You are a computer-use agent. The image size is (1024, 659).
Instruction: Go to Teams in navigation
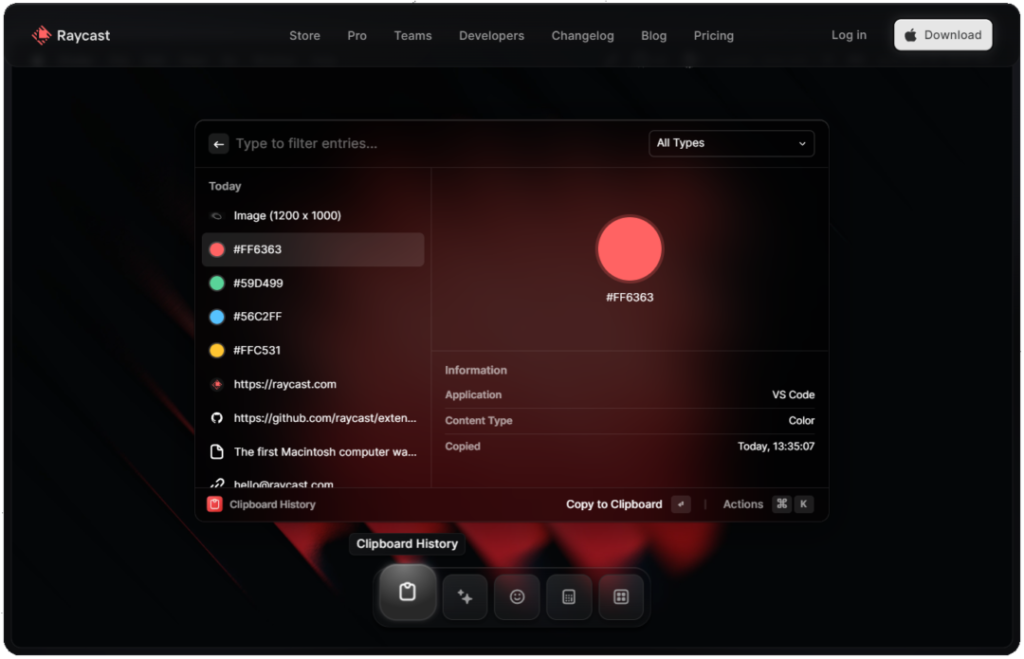click(413, 36)
